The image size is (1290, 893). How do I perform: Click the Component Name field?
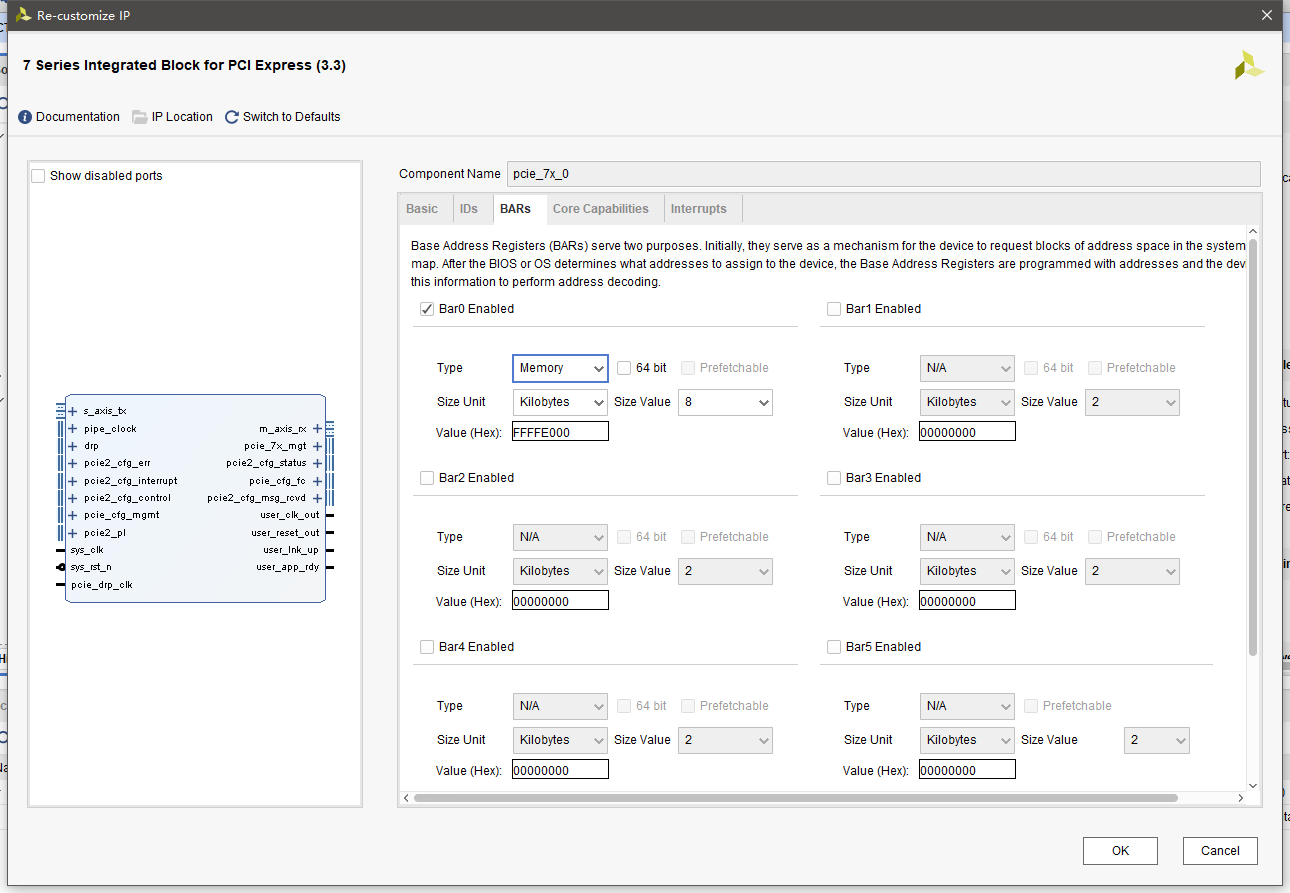click(884, 174)
